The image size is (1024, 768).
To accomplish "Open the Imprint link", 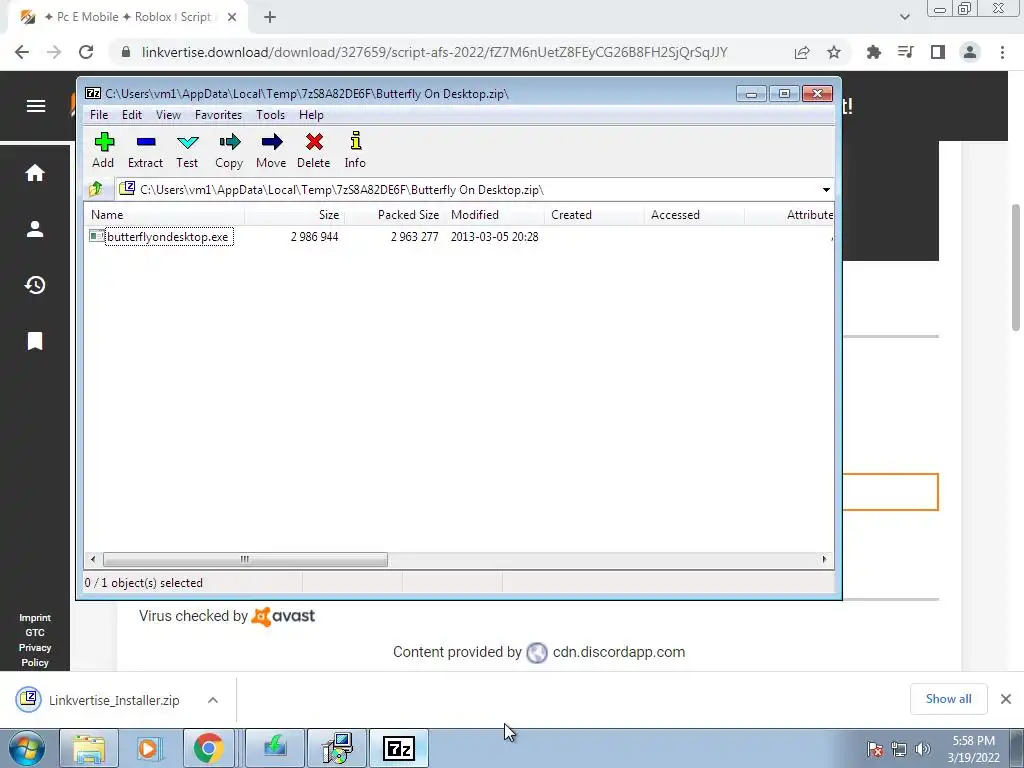I will 35,618.
